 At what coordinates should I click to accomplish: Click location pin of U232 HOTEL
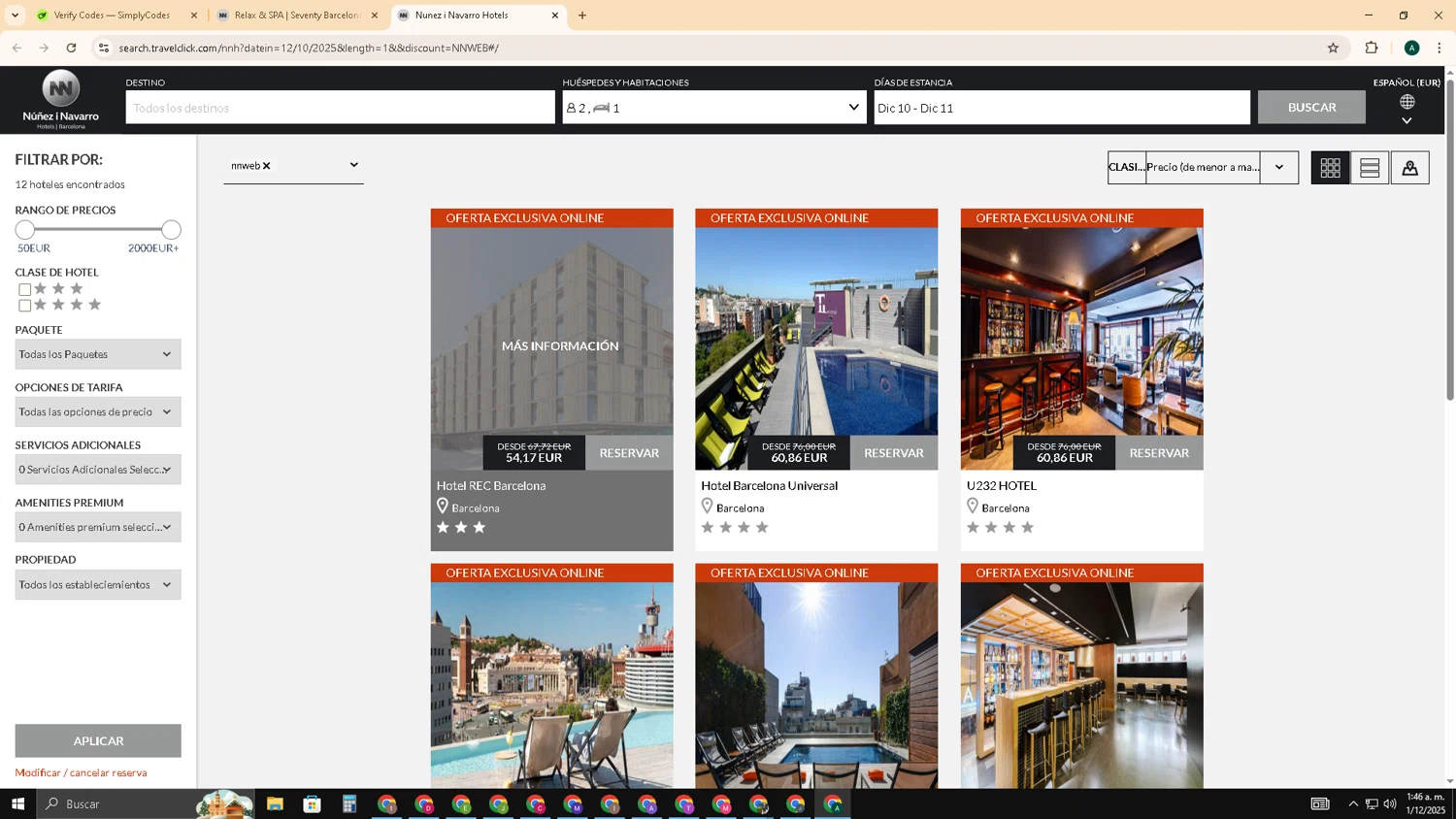click(972, 507)
